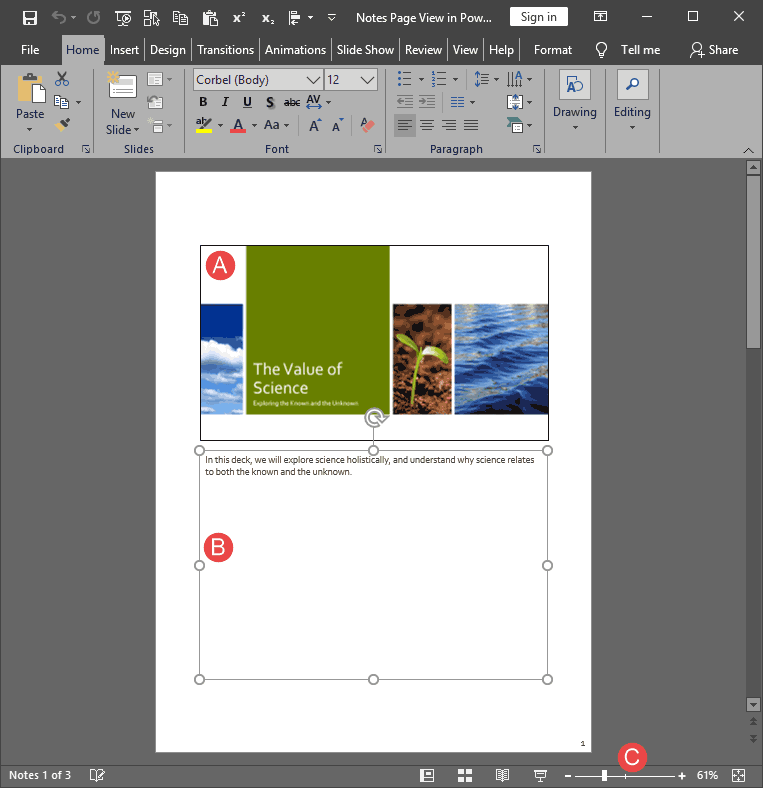Switch to Reading View in status bar

[x=503, y=775]
